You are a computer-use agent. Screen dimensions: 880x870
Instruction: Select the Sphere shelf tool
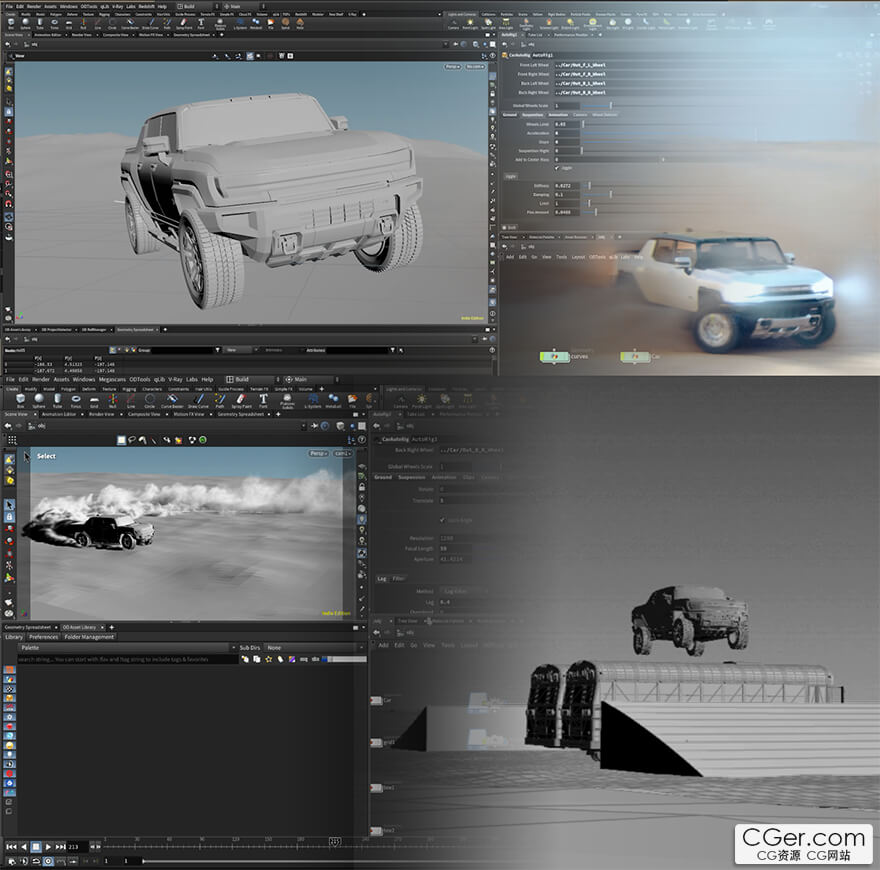coord(38,400)
